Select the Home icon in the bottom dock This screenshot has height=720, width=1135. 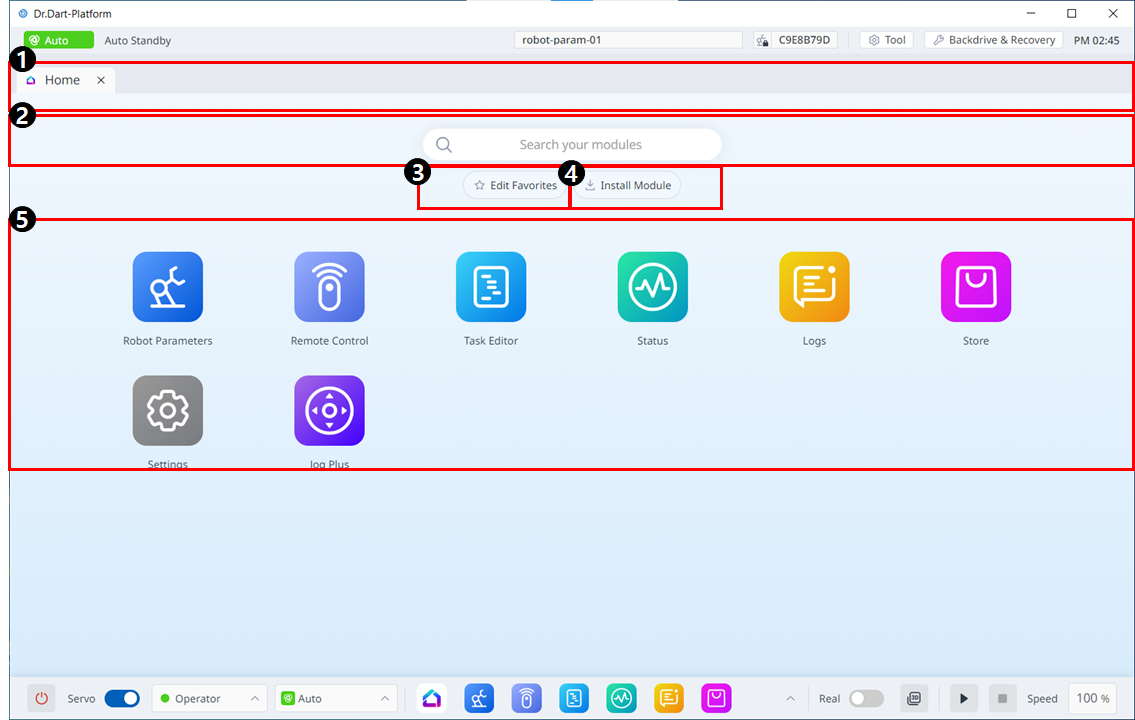[x=431, y=698]
